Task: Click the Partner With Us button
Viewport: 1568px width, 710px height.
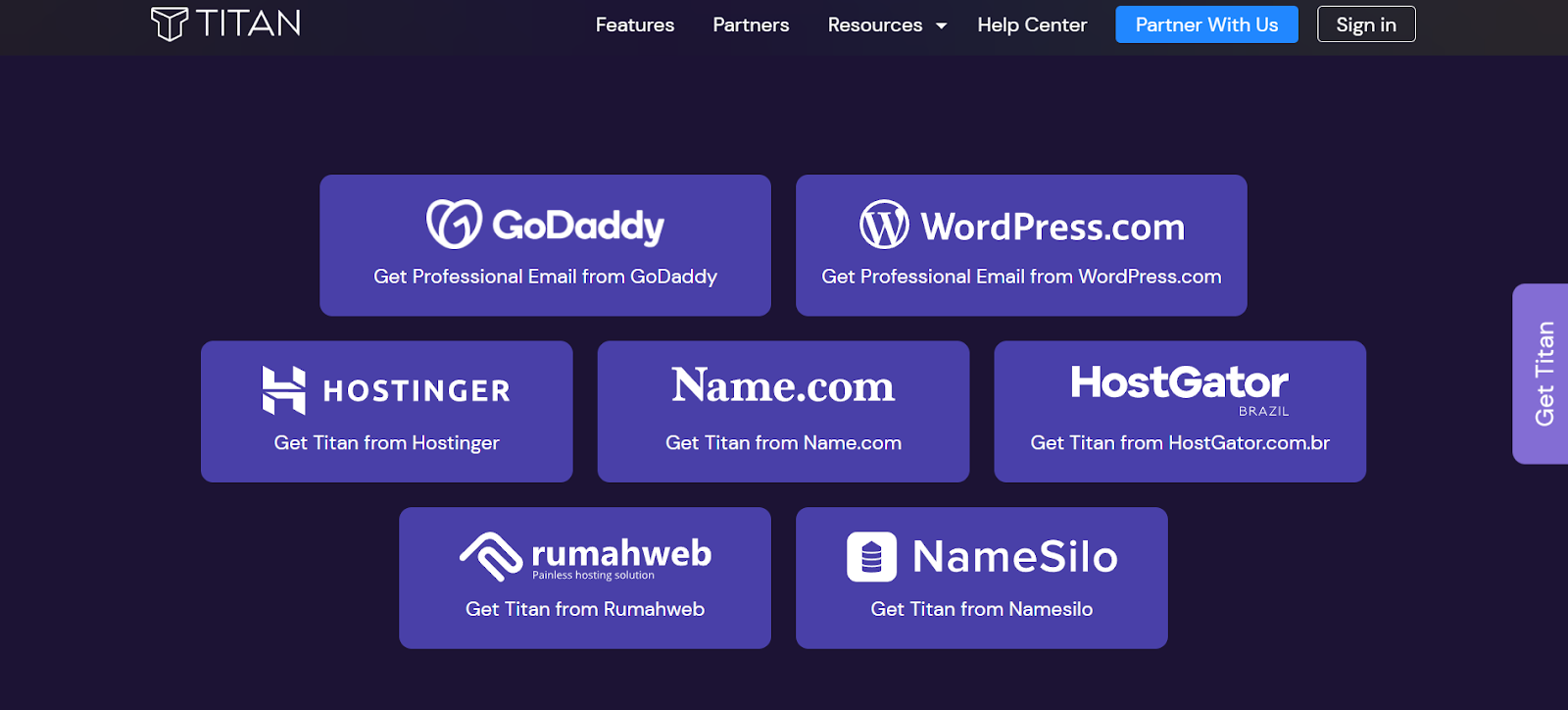Action: pos(1206,25)
